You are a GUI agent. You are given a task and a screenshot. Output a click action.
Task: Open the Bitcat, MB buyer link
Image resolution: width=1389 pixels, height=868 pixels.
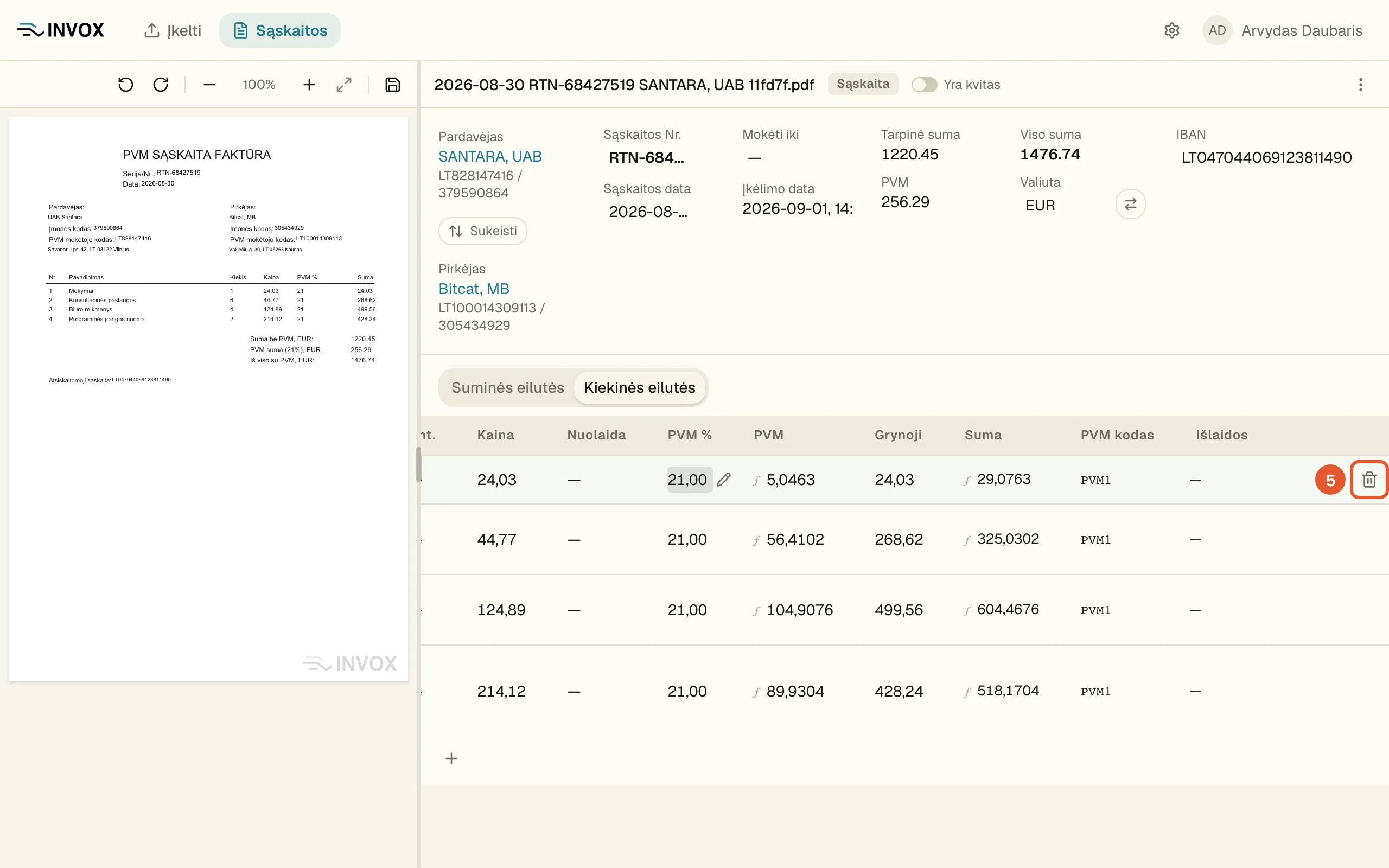pos(474,289)
